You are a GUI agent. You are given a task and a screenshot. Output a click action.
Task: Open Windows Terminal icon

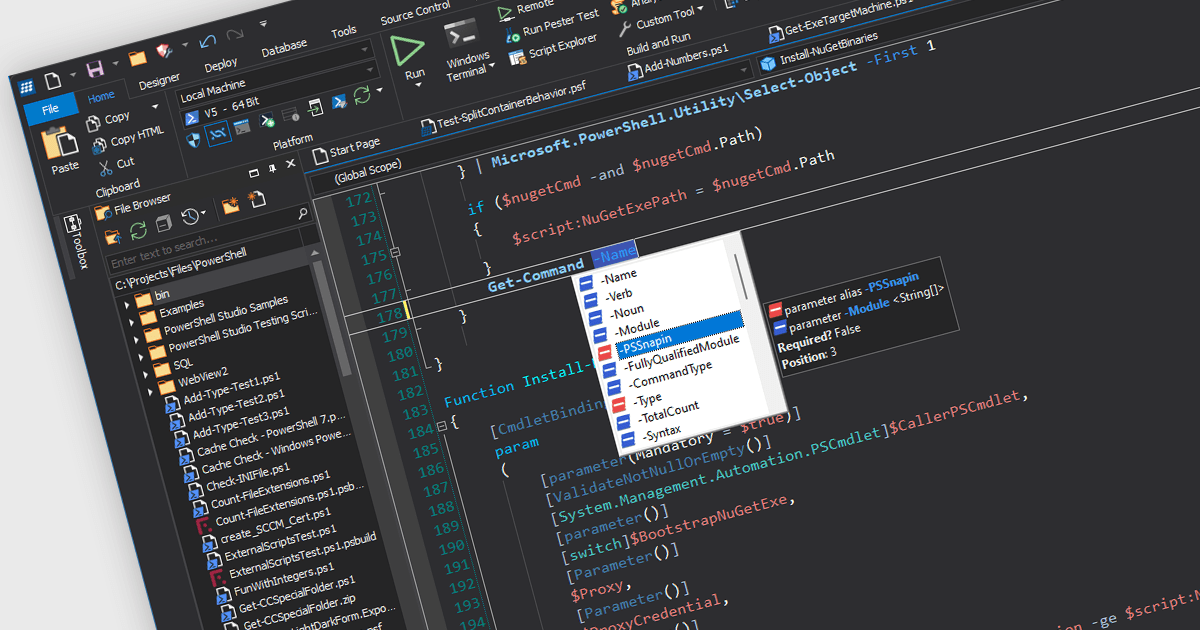point(461,34)
